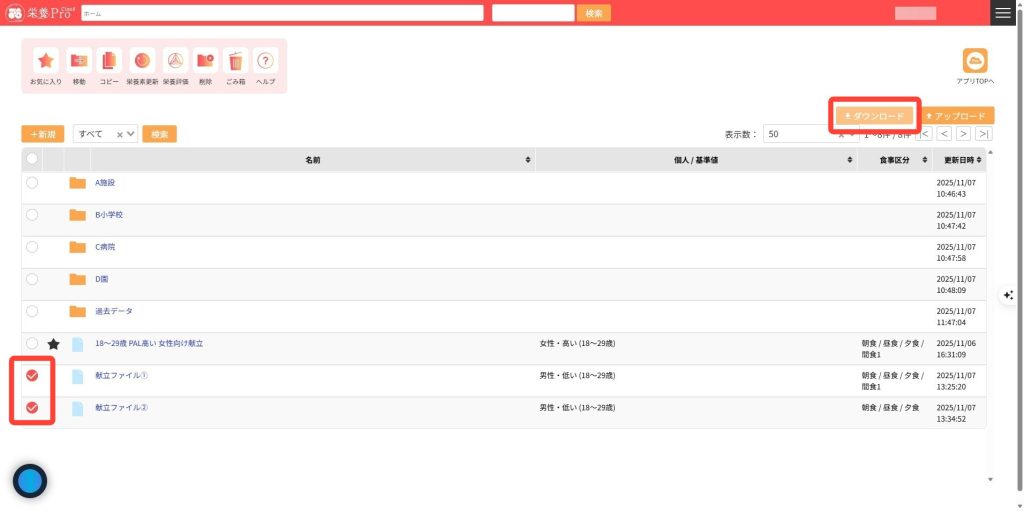Click the ダウンロード button
This screenshot has width=1024, height=511.
click(875, 116)
